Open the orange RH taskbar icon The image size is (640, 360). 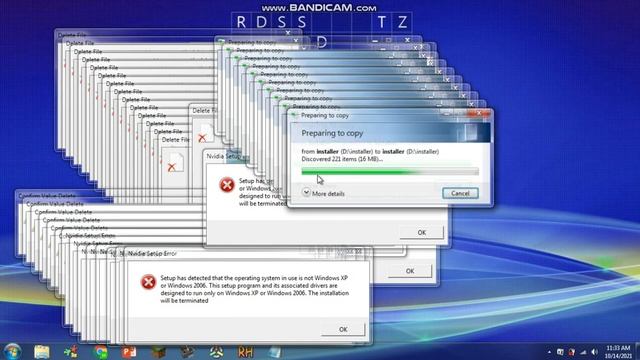(245, 351)
